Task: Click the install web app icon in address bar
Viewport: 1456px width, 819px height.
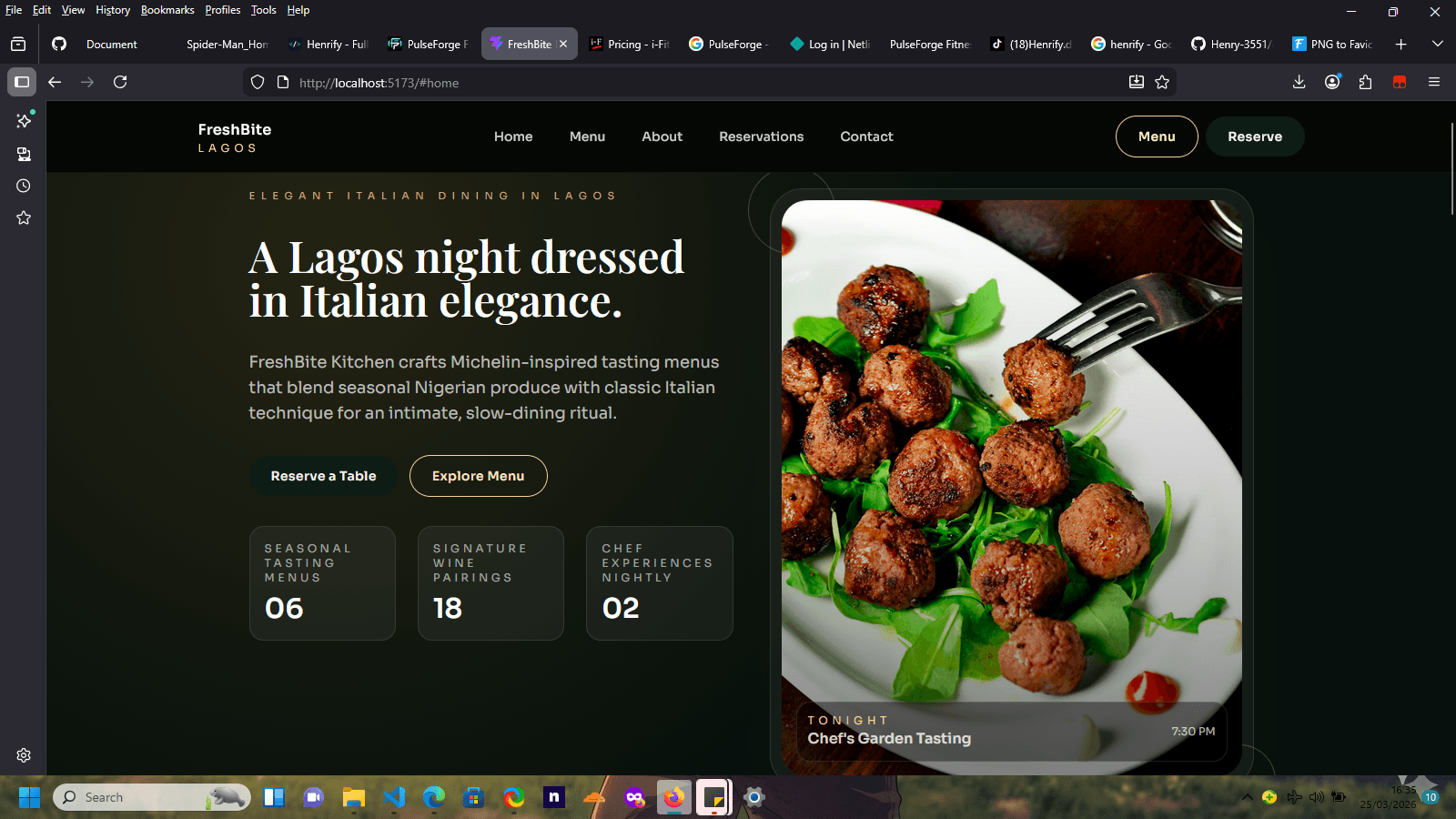Action: [x=1137, y=82]
